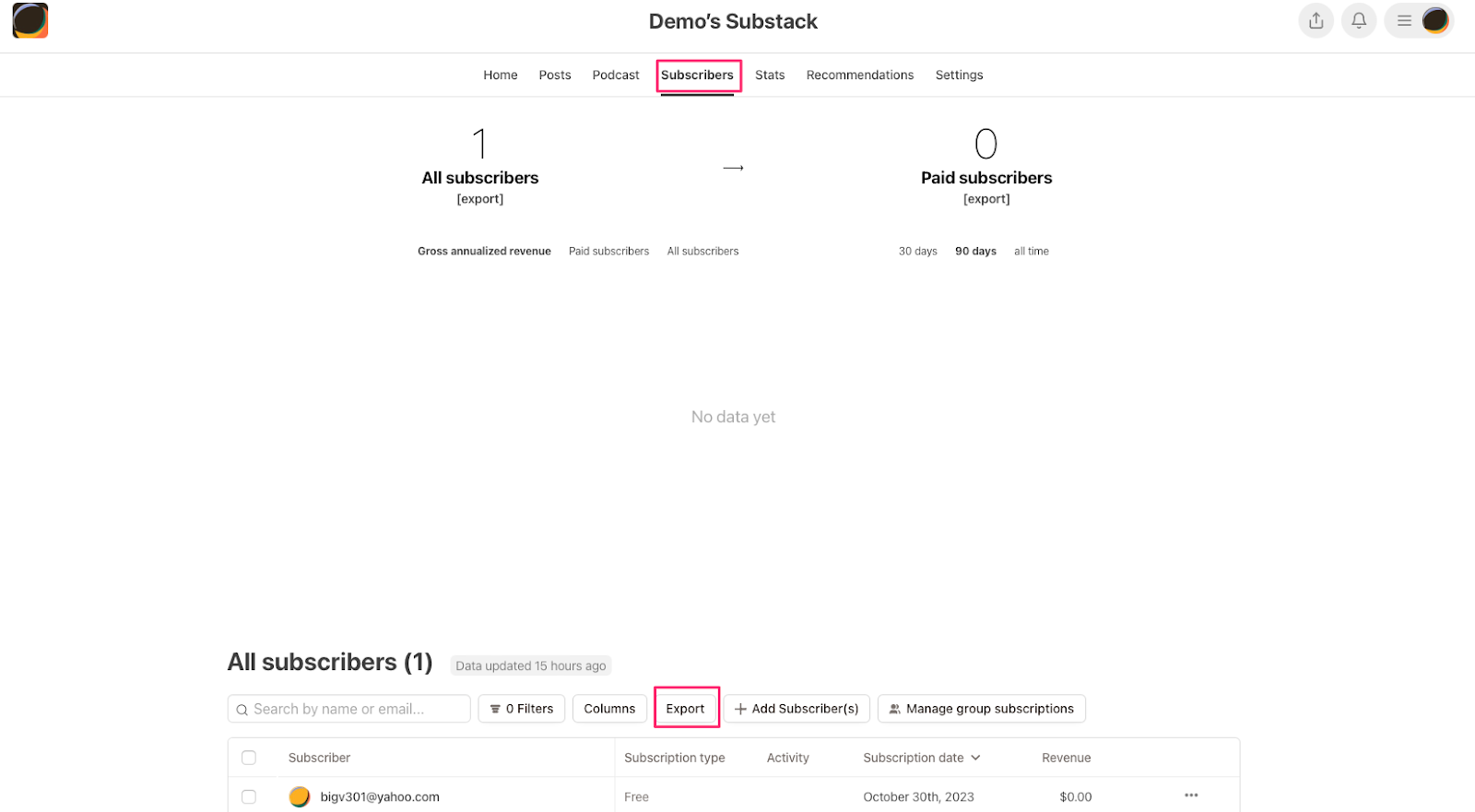Open the notifications bell
Screen dimensions: 1475x812
click(x=1359, y=20)
